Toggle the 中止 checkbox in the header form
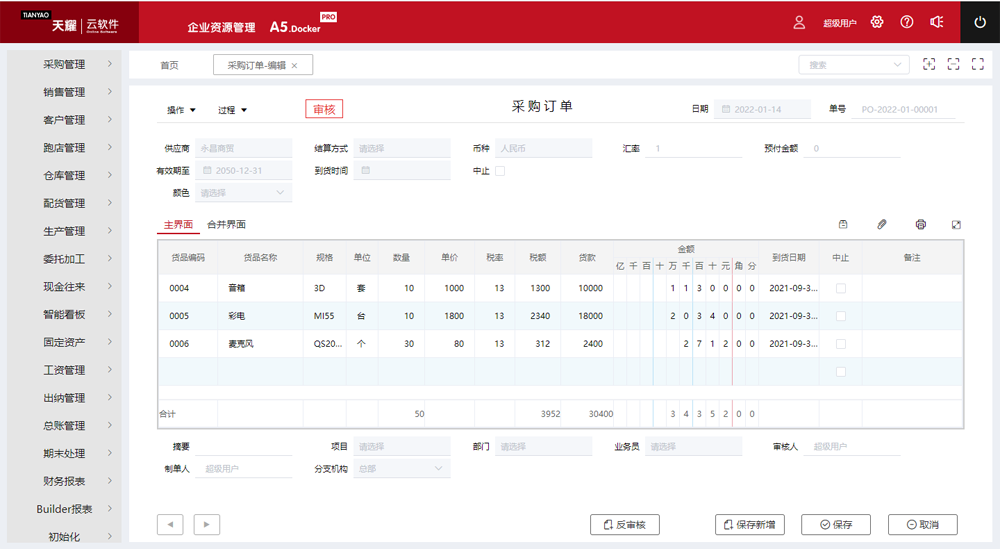 (500, 171)
